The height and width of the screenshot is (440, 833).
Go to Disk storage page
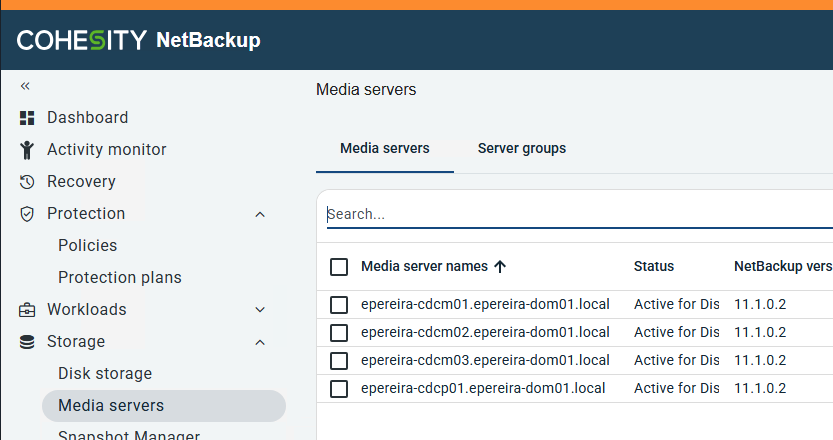pos(105,374)
